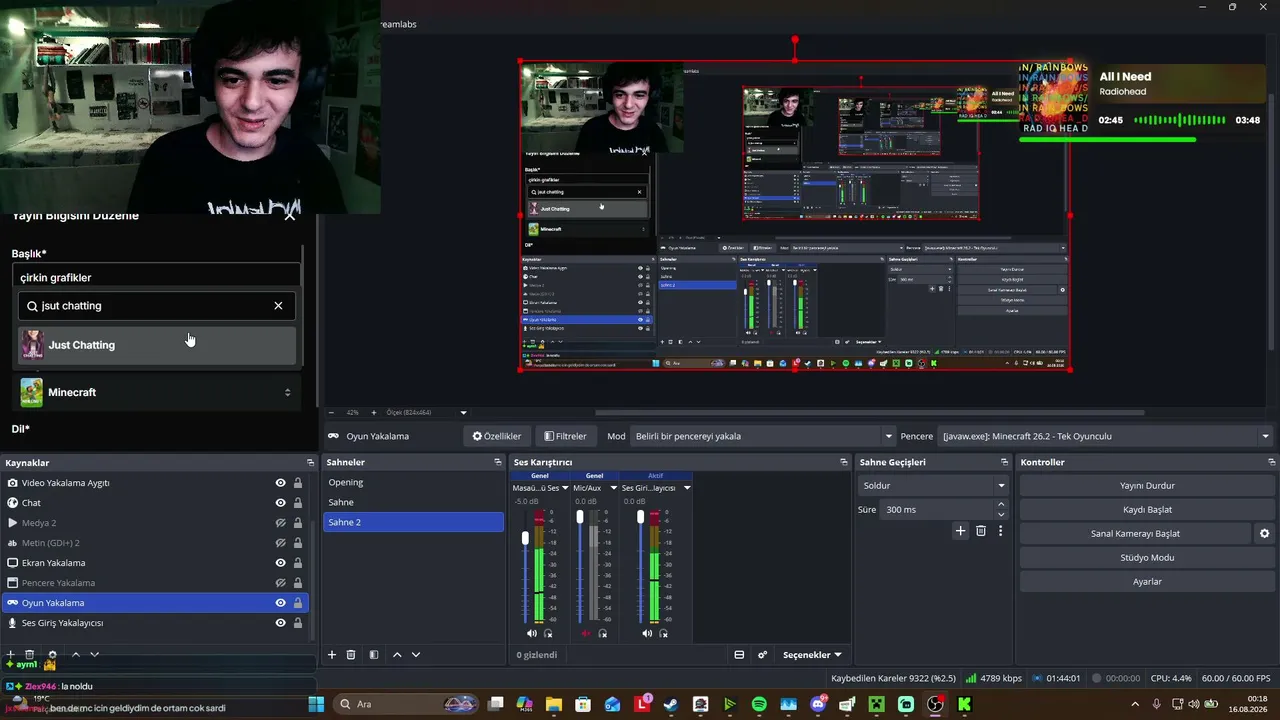Undock the Ses Karıştırıcı panel
The height and width of the screenshot is (720, 1280).
[843, 462]
